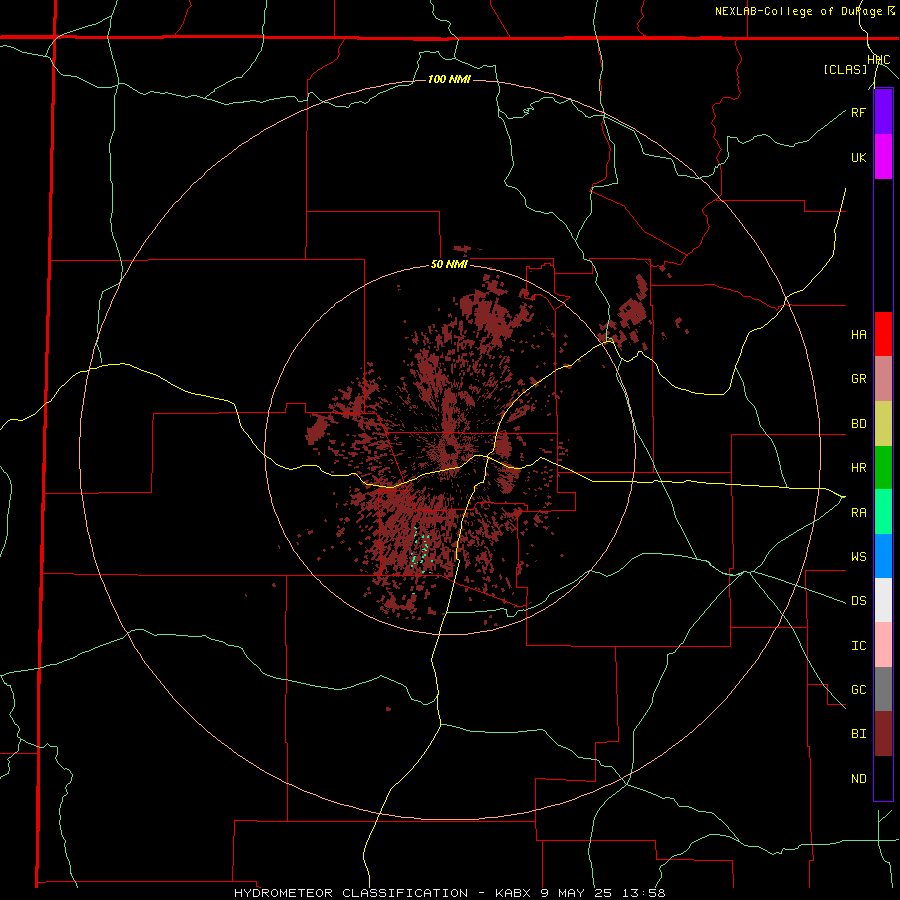Screen dimensions: 900x900
Task: Click the RF legend label
Action: pos(858,112)
